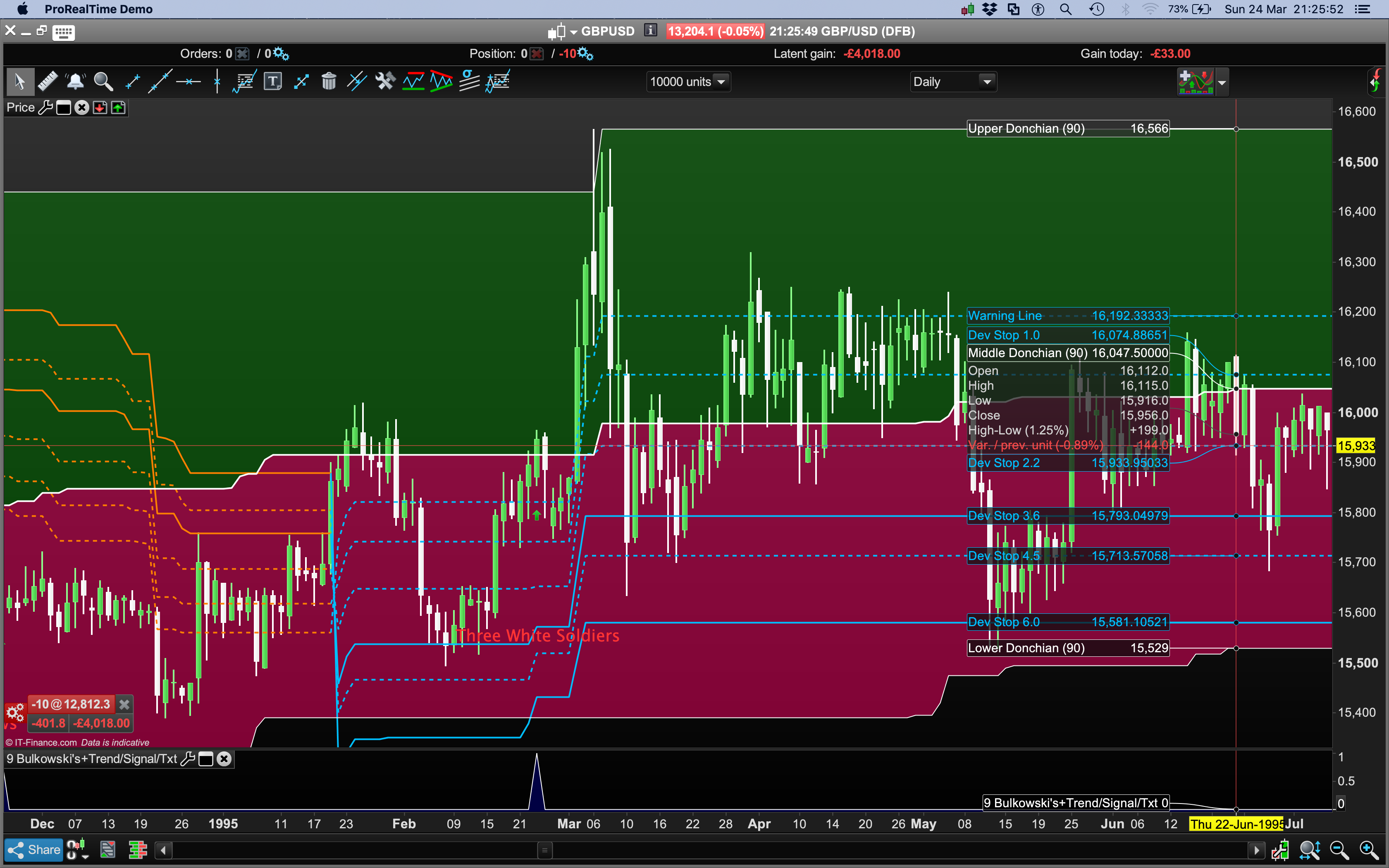1389x868 pixels.
Task: Choose the arrow drawing tool
Action: pyautogui.click(x=301, y=81)
